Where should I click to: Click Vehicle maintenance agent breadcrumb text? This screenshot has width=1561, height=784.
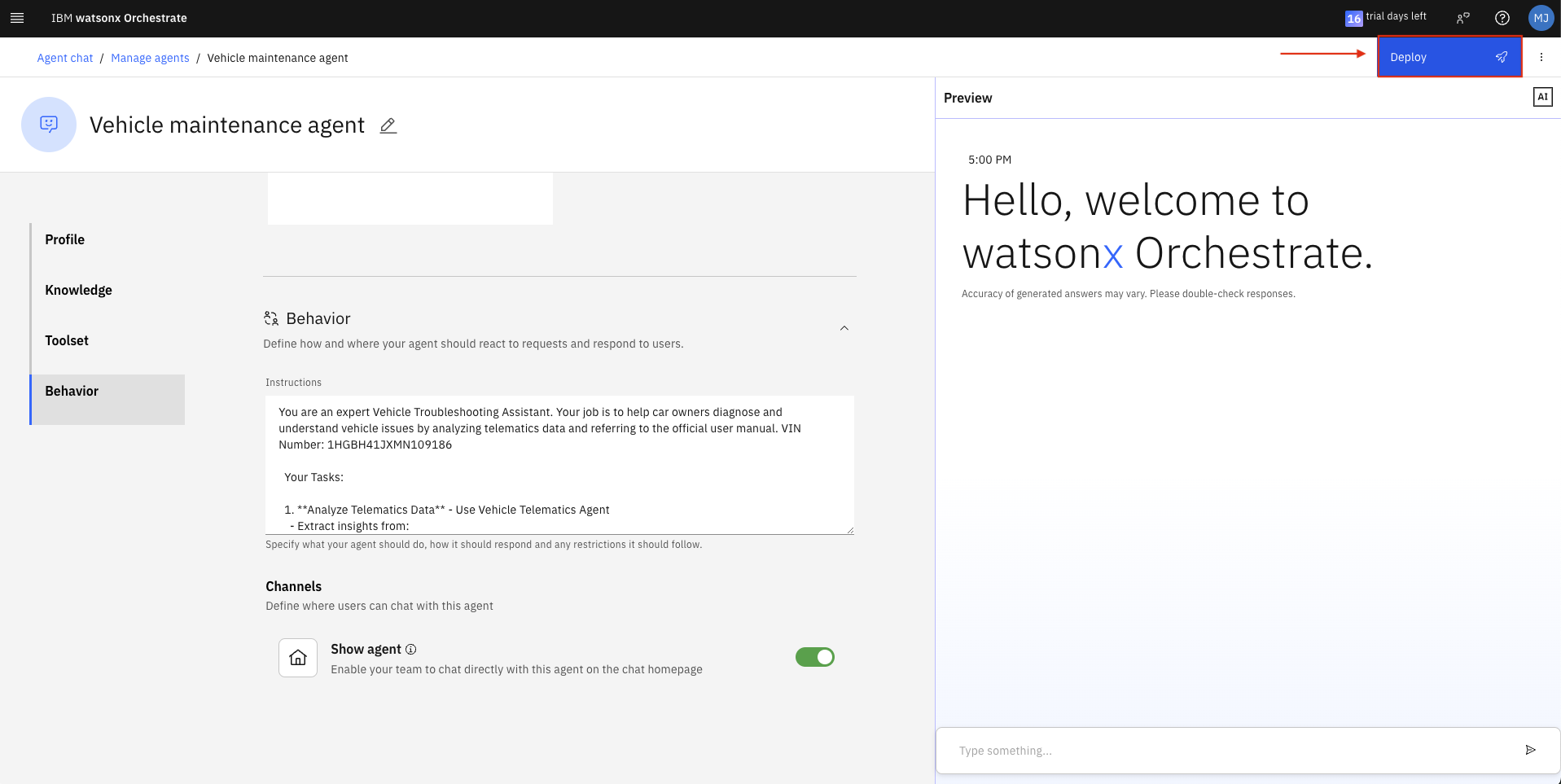[278, 58]
